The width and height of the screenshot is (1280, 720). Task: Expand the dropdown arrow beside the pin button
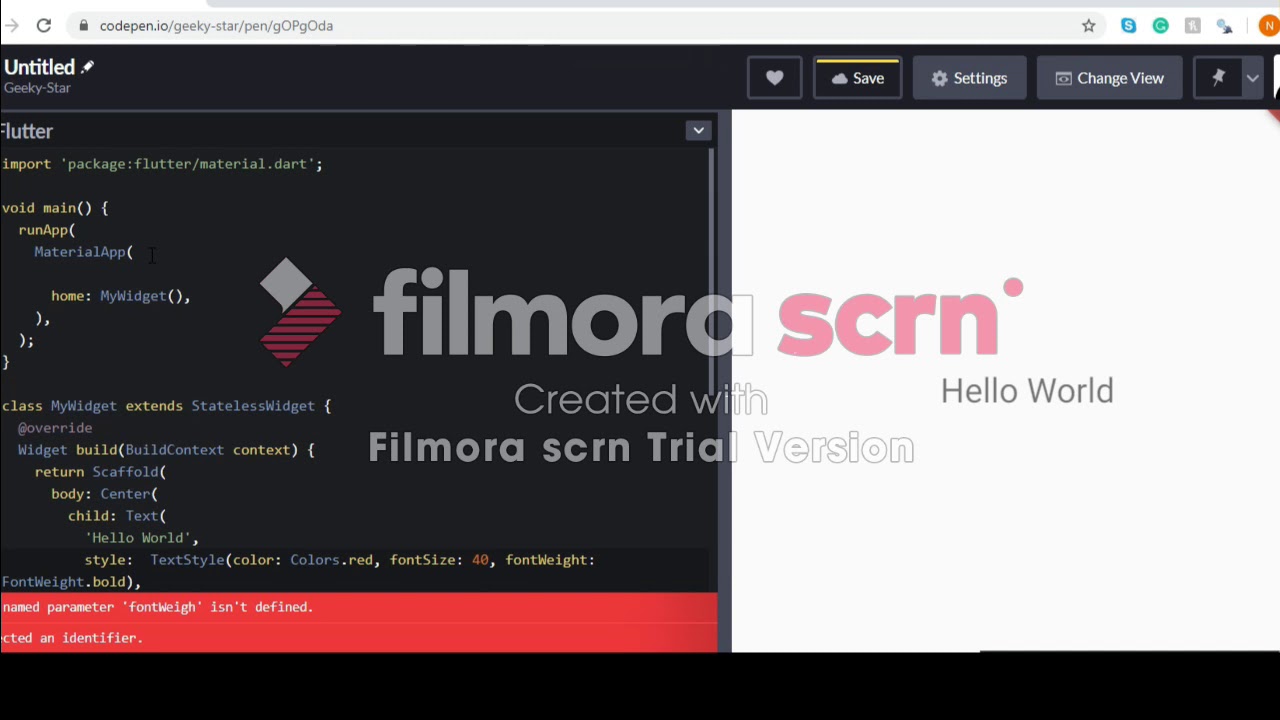pos(1252,78)
